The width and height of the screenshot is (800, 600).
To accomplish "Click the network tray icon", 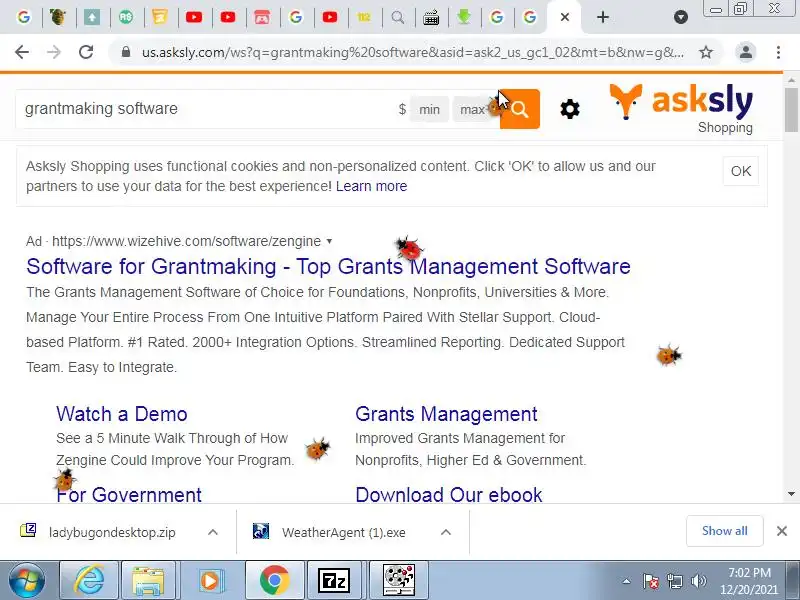I will (x=674, y=581).
